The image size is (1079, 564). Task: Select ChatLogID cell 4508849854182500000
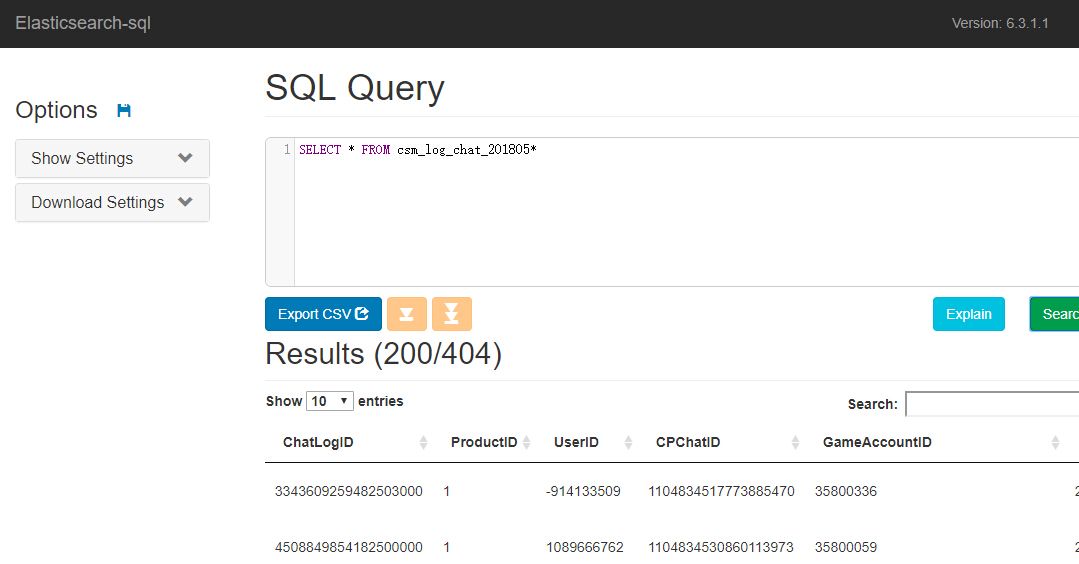(349, 547)
